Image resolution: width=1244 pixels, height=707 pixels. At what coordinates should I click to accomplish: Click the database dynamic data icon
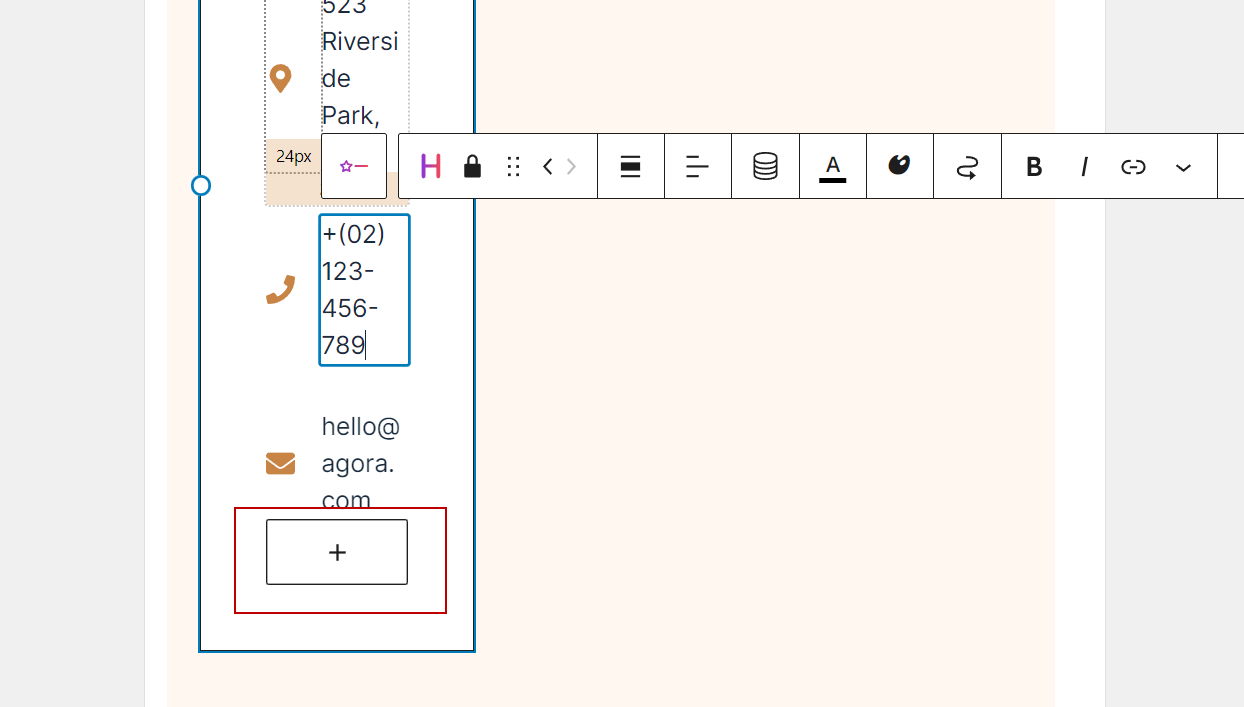coord(765,166)
